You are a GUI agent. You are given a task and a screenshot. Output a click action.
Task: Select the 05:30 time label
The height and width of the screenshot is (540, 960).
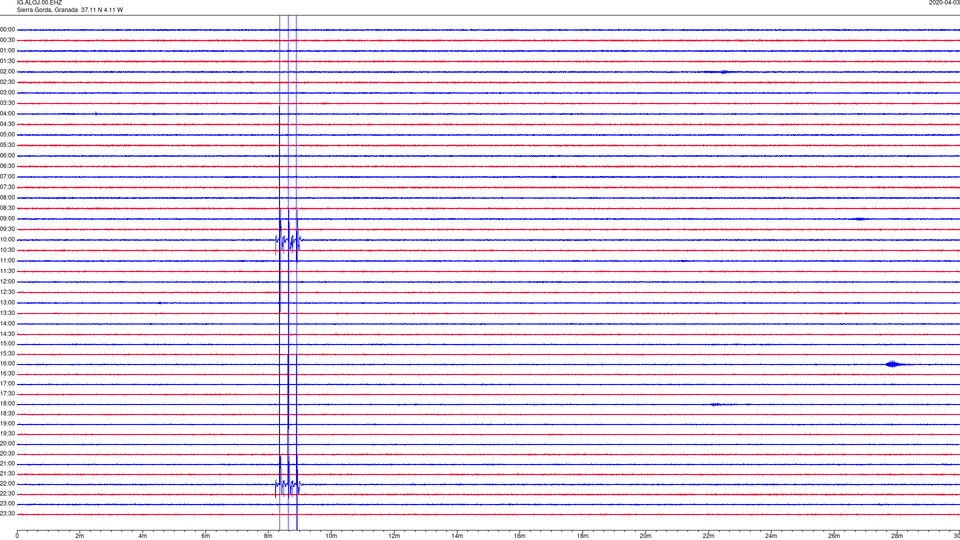(x=7, y=145)
